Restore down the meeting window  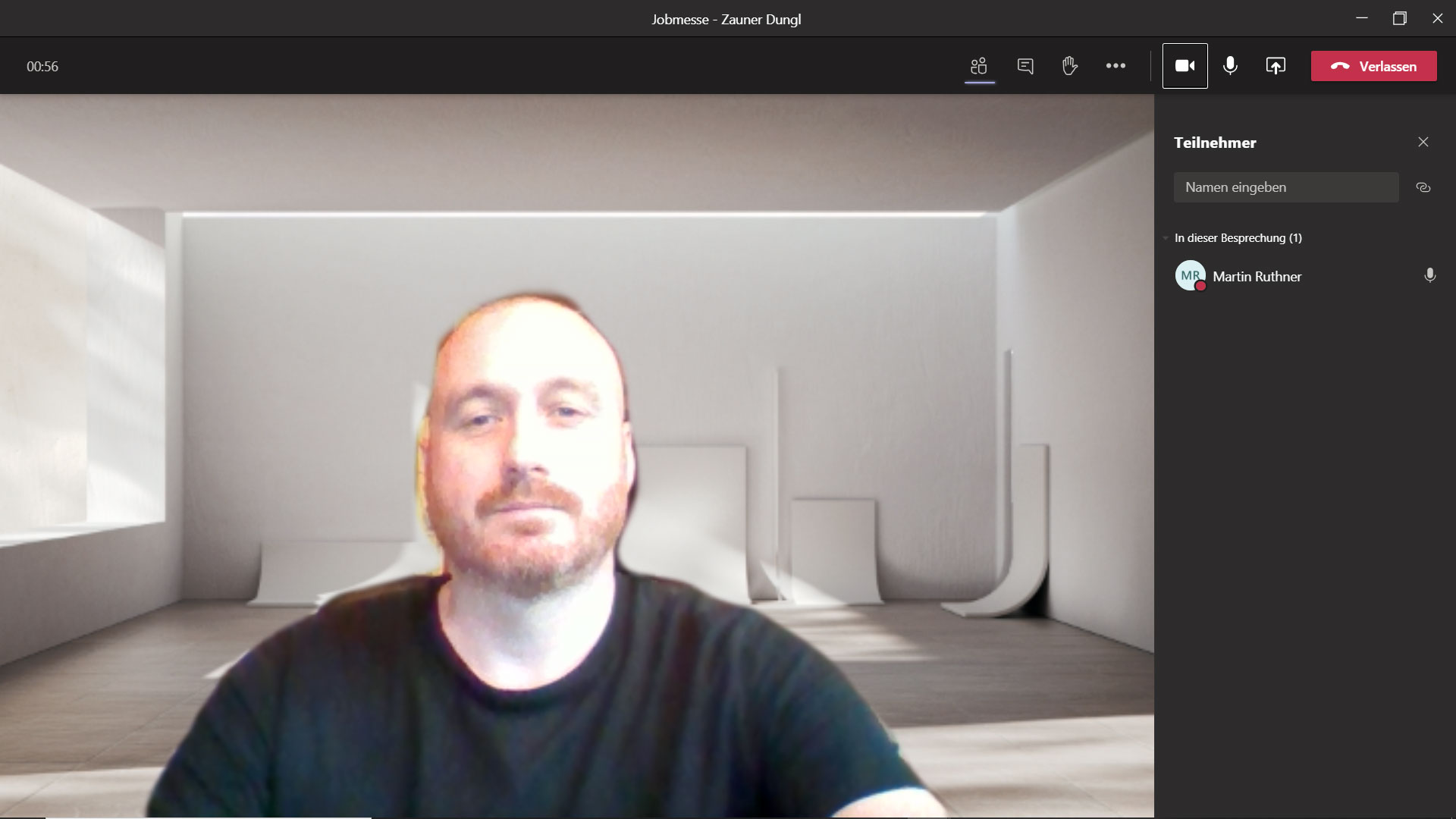pos(1400,18)
